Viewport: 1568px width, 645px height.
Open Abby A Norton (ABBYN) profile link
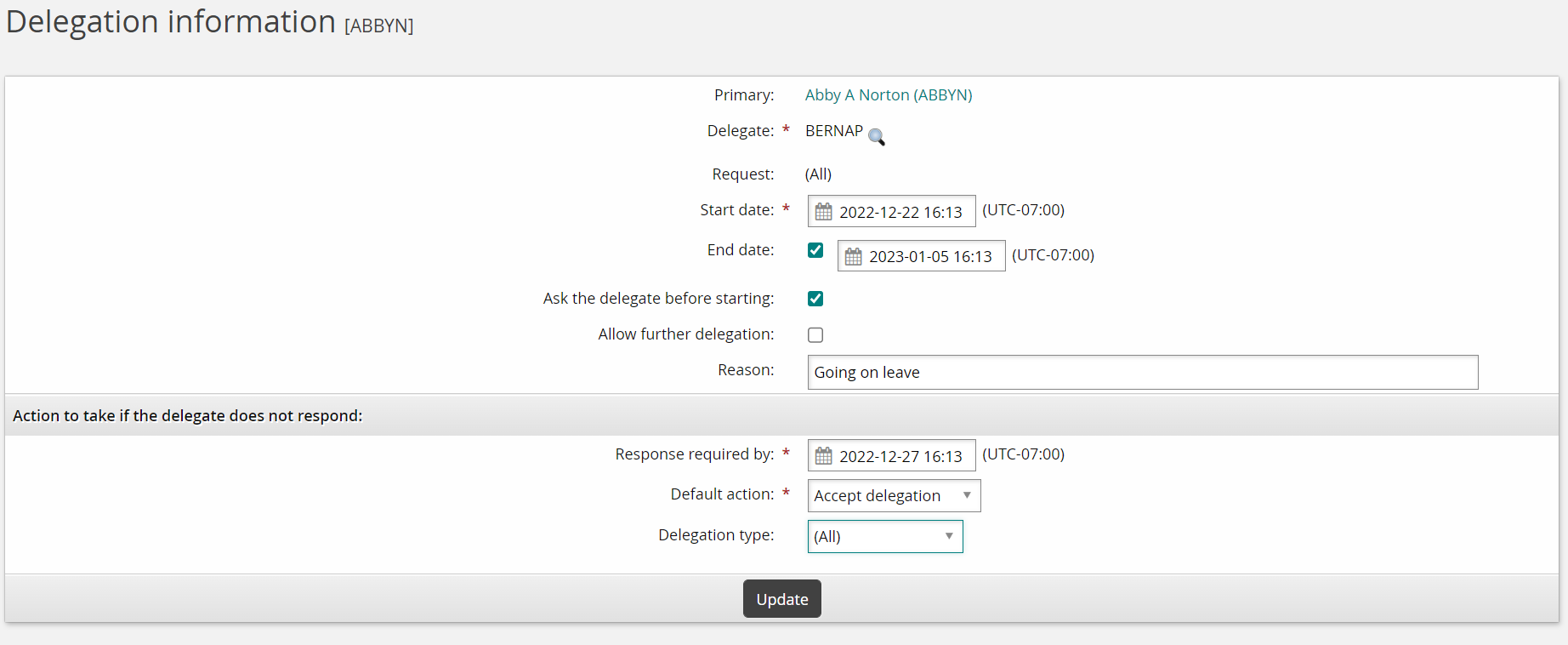coord(888,95)
